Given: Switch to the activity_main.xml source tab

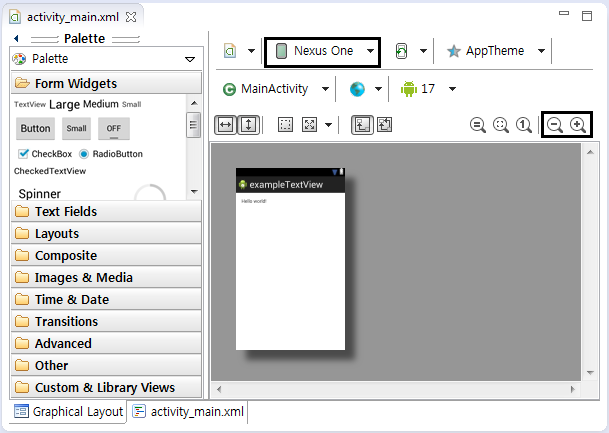Looking at the screenshot, I should pos(189,412).
